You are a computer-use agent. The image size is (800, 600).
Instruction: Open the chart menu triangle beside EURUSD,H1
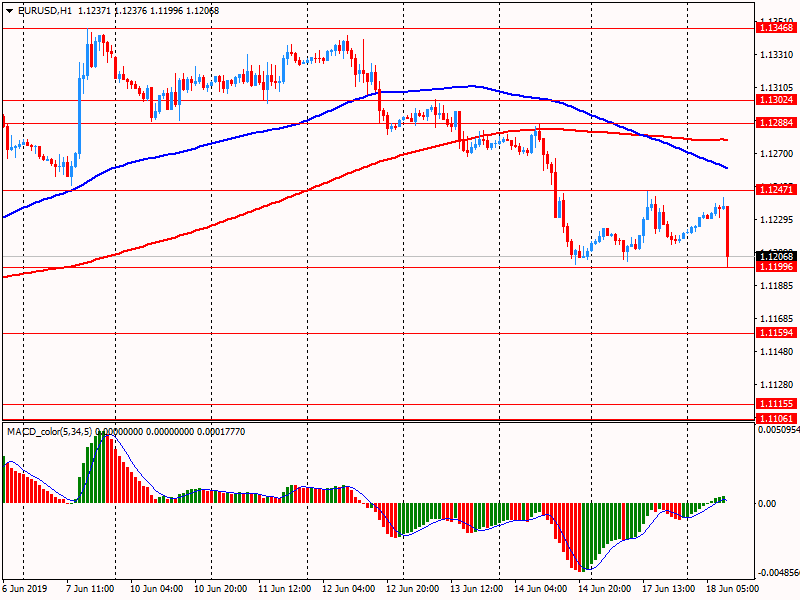pos(9,11)
